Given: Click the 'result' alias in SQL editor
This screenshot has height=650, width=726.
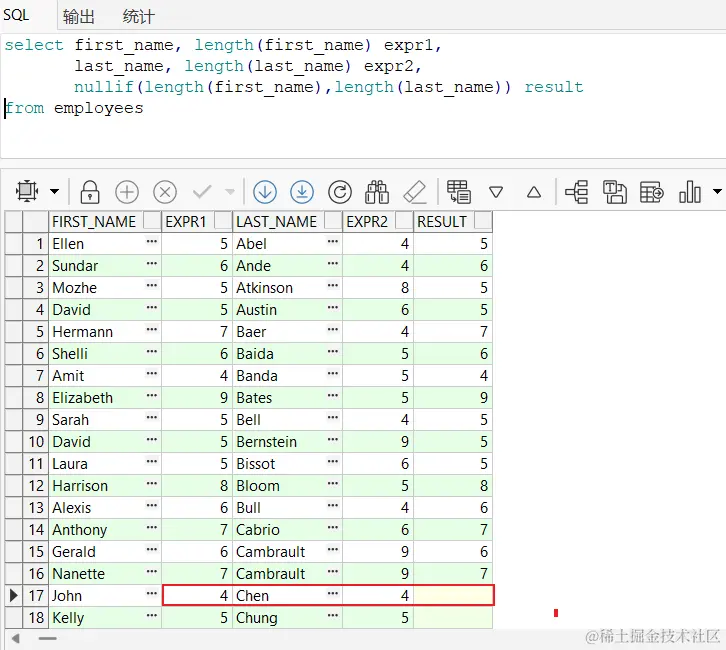Looking at the screenshot, I should [554, 87].
